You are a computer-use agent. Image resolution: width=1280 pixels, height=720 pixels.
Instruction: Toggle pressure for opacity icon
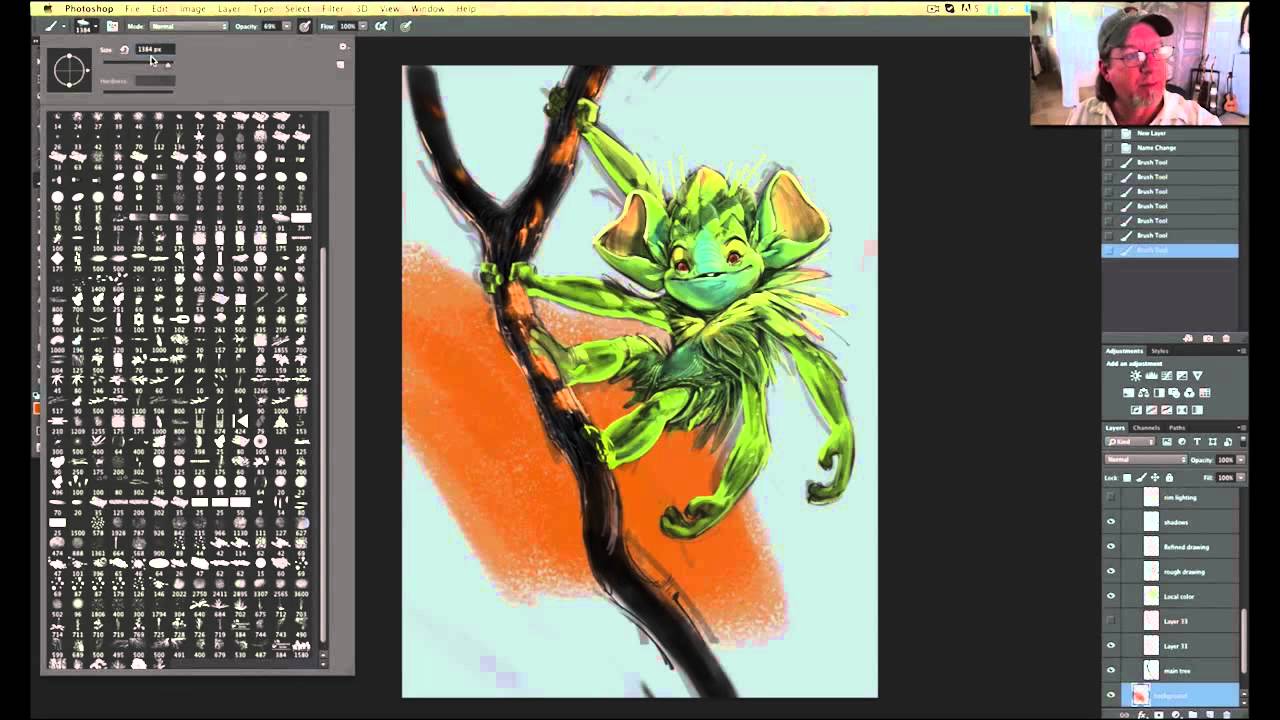304,26
